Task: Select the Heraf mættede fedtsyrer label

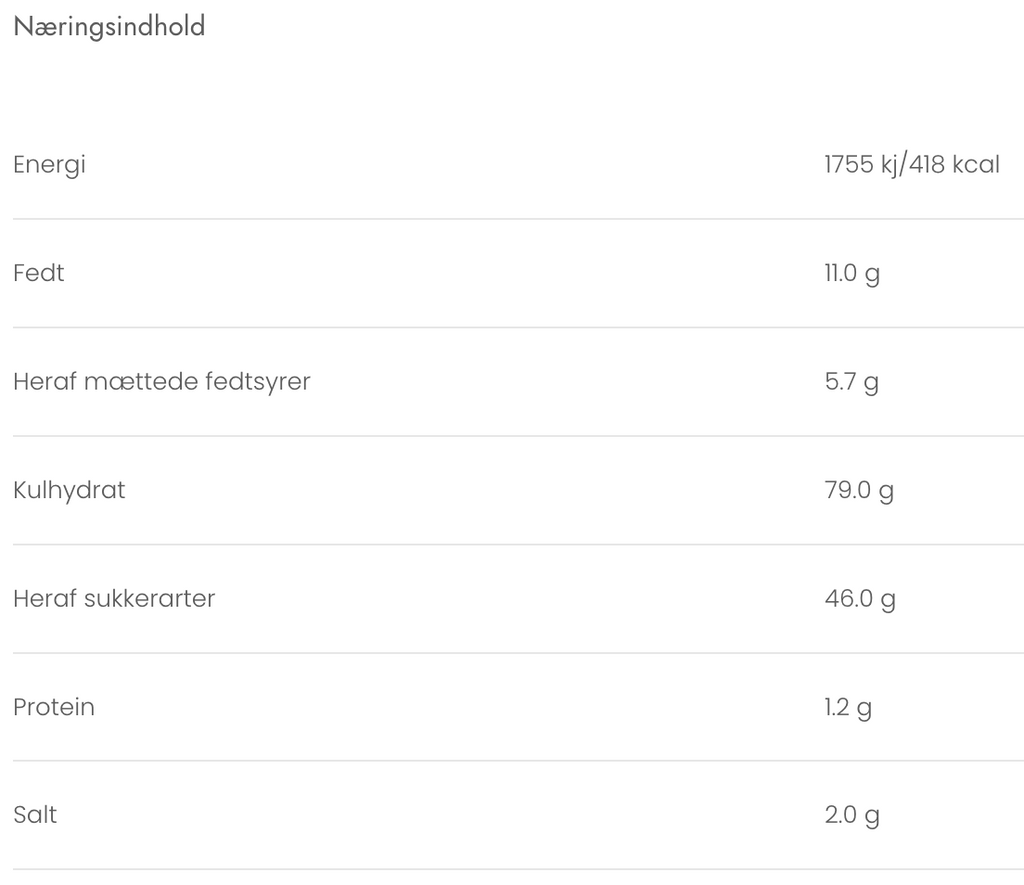Action: tap(161, 381)
